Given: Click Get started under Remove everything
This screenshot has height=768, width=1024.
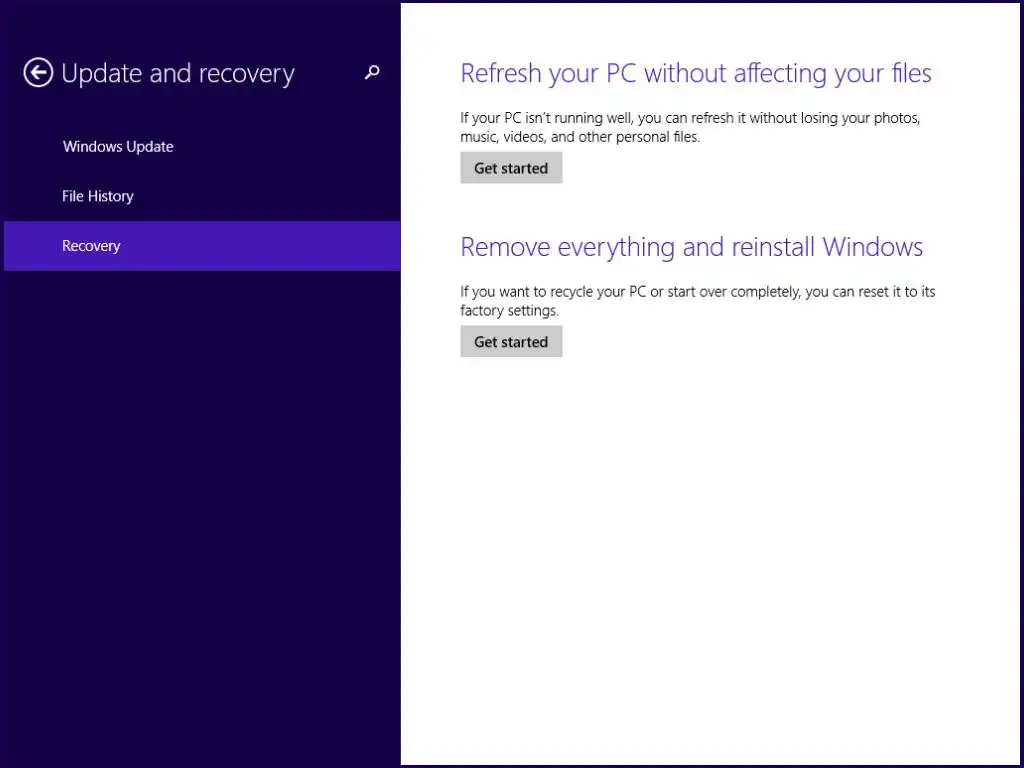Looking at the screenshot, I should [511, 342].
